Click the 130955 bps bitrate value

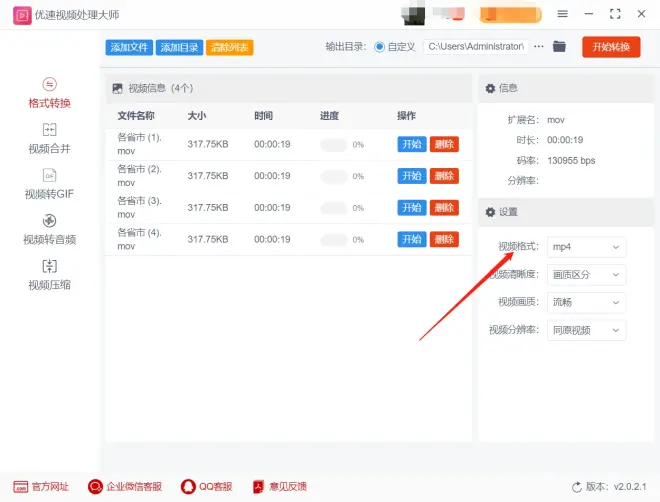coord(571,161)
